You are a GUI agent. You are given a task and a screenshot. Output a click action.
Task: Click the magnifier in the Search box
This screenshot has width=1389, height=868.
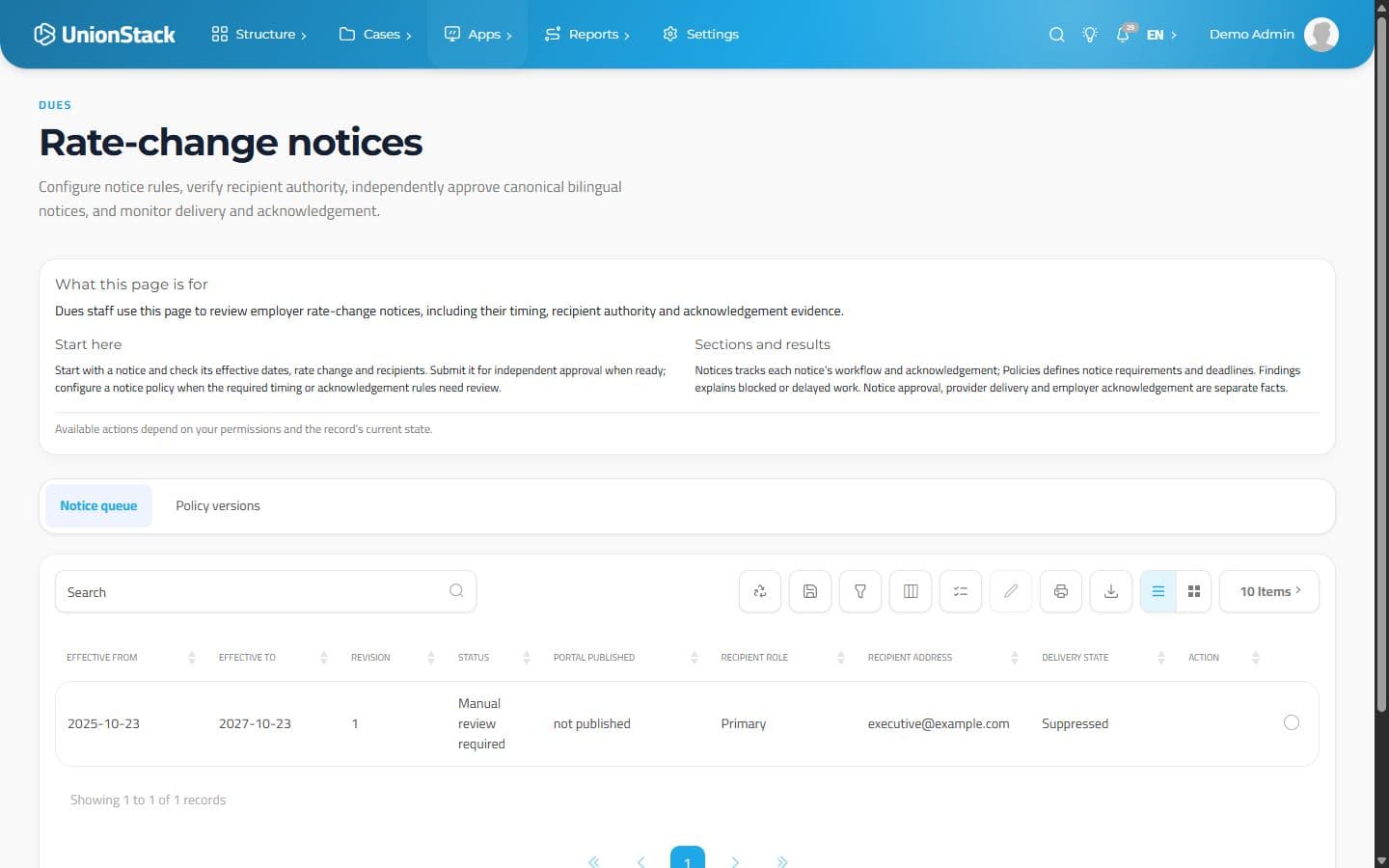(x=456, y=591)
